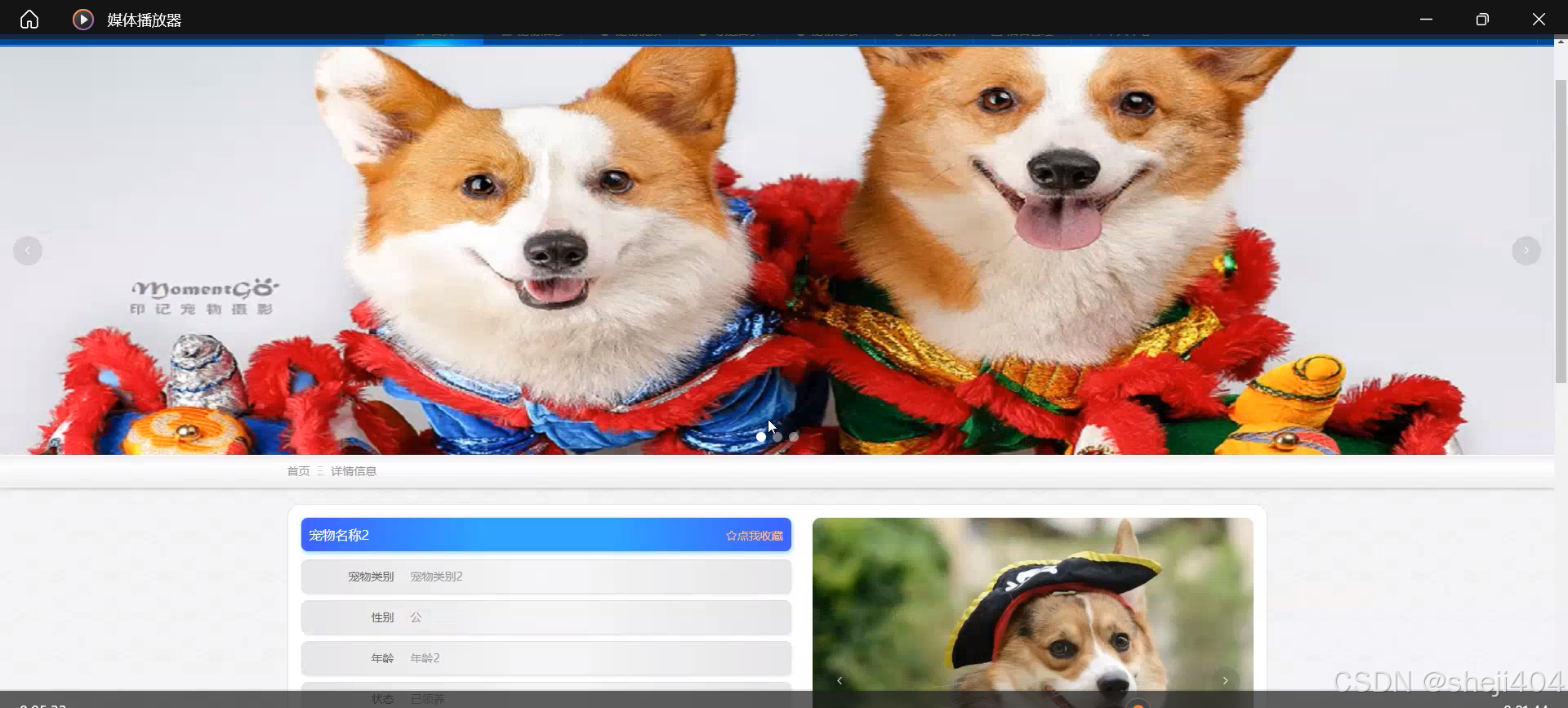
Task: Close the media player window
Action: [x=1539, y=20]
